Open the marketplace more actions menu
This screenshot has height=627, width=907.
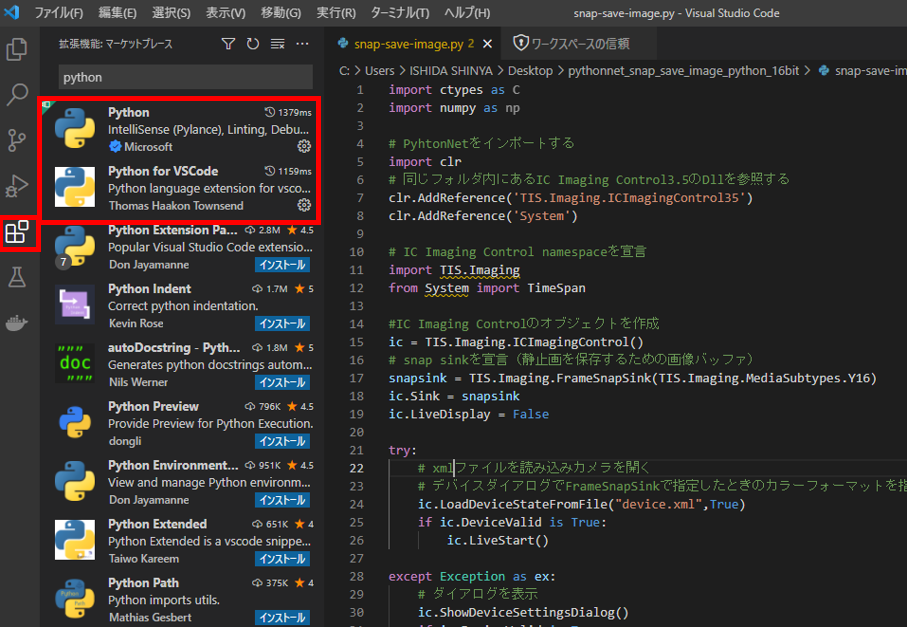pyautogui.click(x=303, y=44)
